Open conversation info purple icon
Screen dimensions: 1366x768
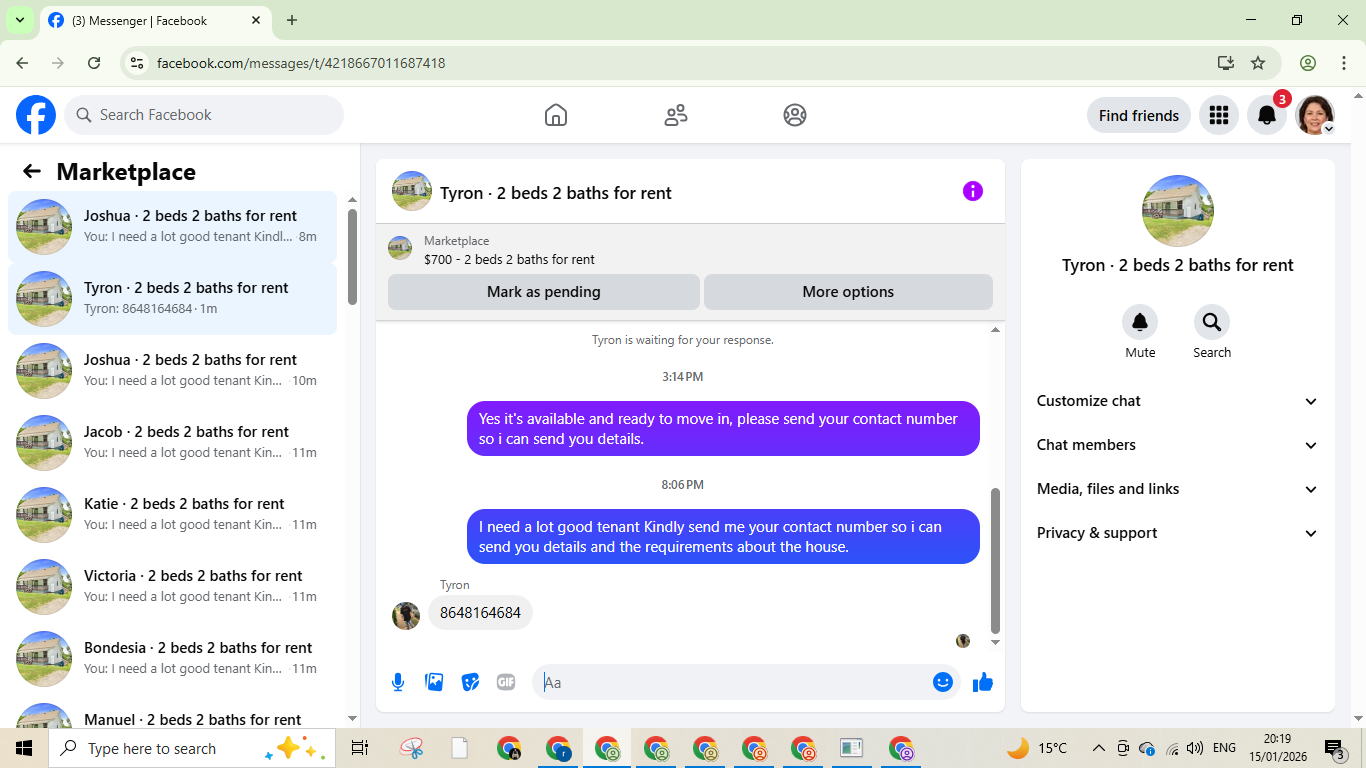(973, 191)
